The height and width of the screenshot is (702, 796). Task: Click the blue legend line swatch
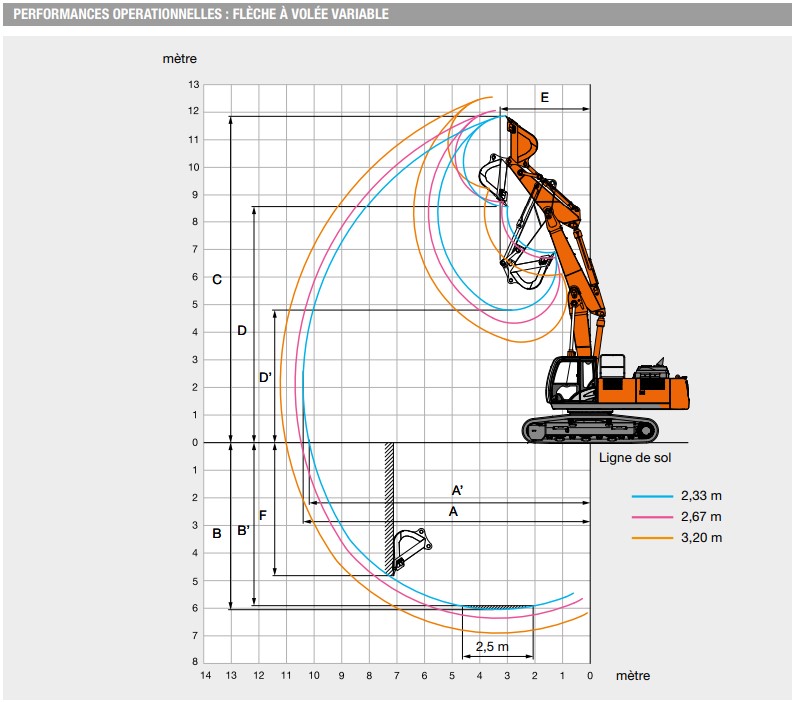pos(652,496)
